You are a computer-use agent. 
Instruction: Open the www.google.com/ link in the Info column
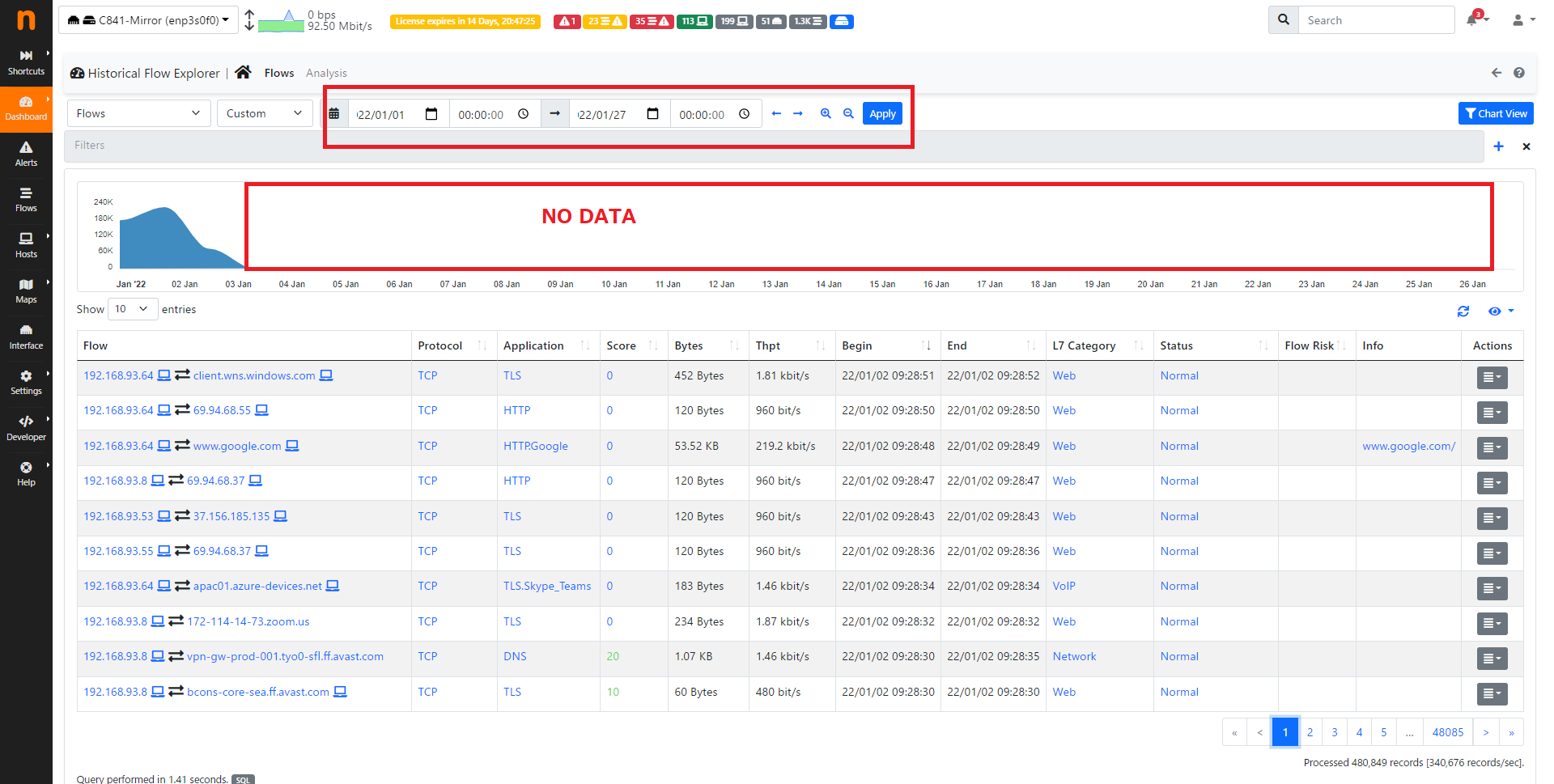1408,446
